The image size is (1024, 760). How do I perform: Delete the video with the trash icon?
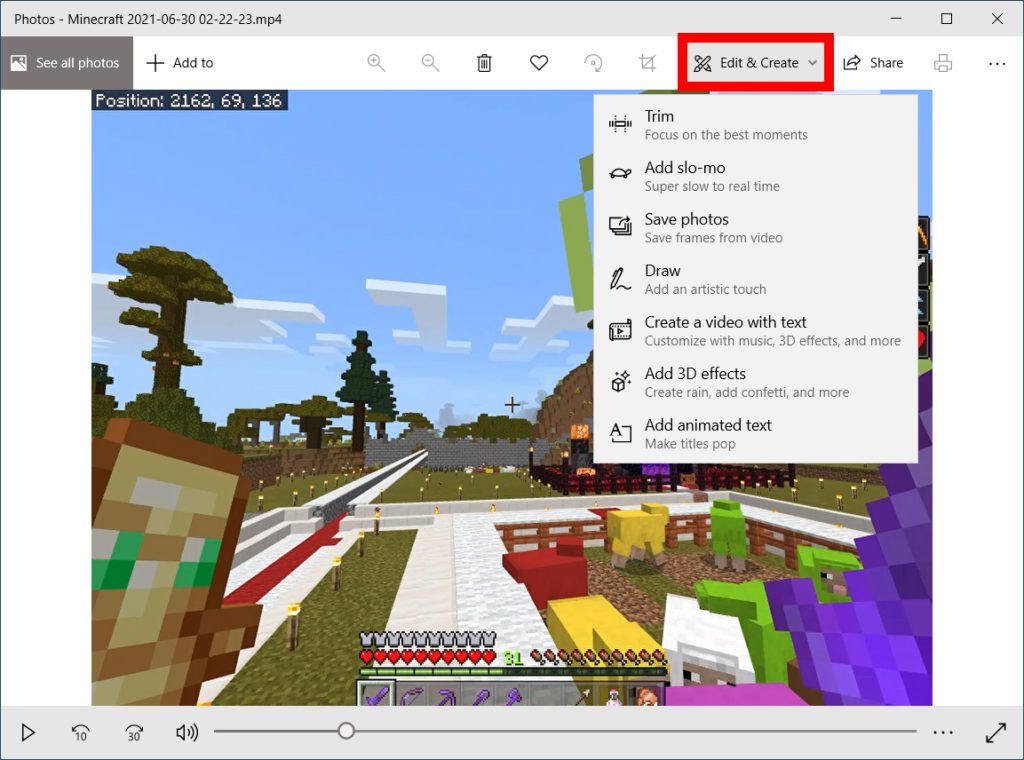(x=484, y=63)
